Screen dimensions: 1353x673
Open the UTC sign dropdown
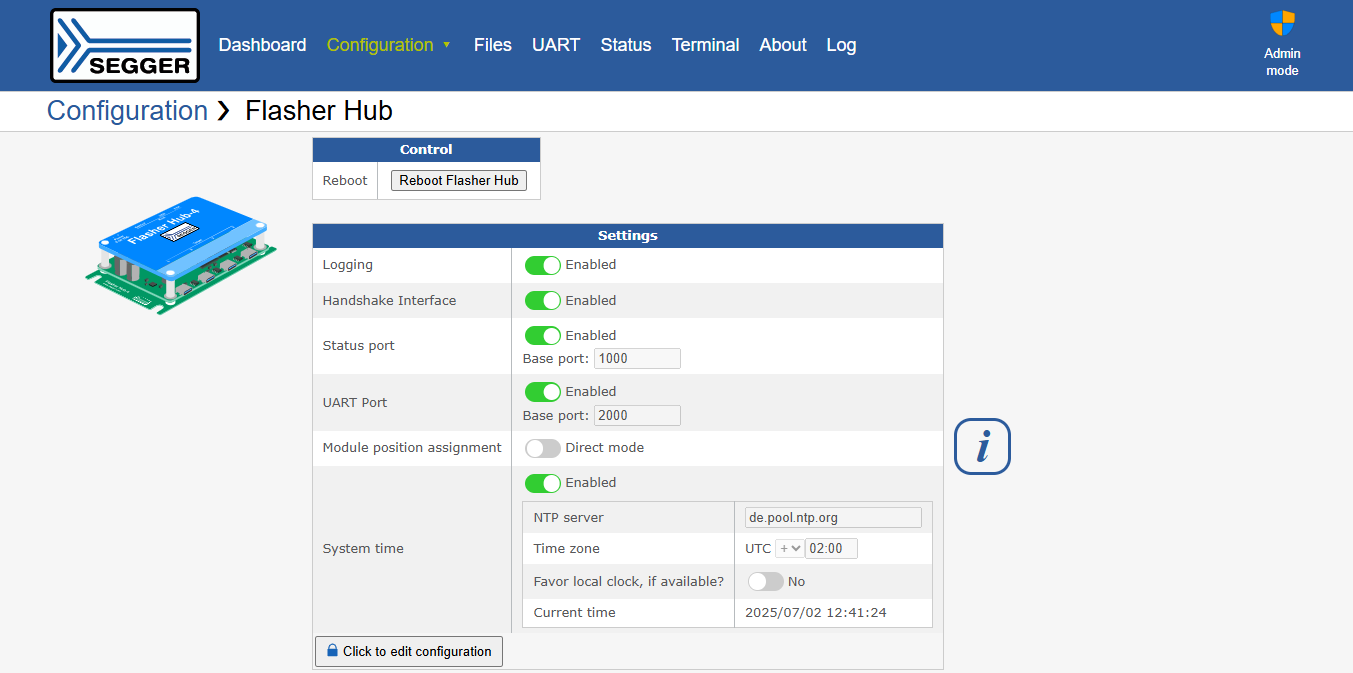pyautogui.click(x=789, y=548)
